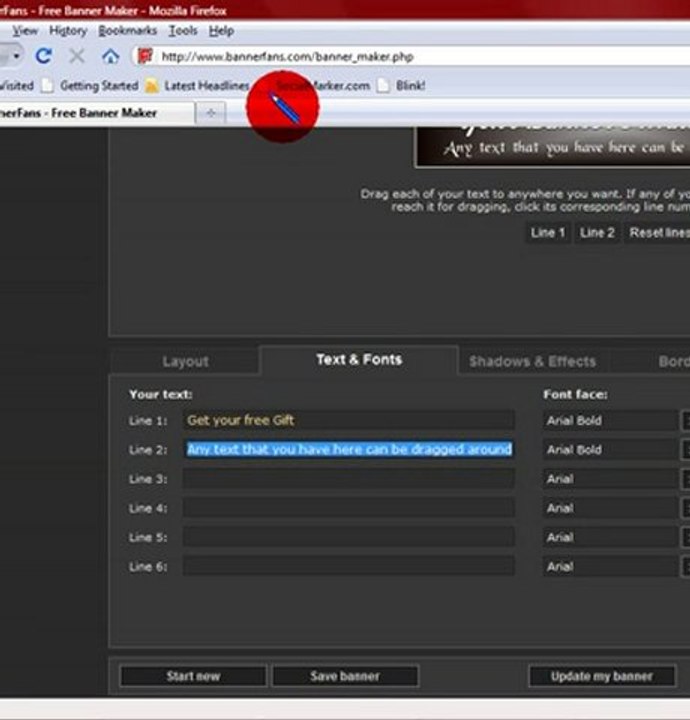Open the Line 1 Arial Bold font dropdown
690x720 pixels.
pyautogui.click(x=616, y=420)
